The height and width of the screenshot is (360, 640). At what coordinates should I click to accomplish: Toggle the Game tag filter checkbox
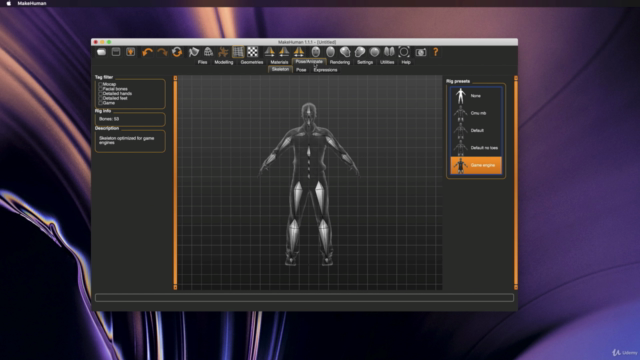pos(100,103)
